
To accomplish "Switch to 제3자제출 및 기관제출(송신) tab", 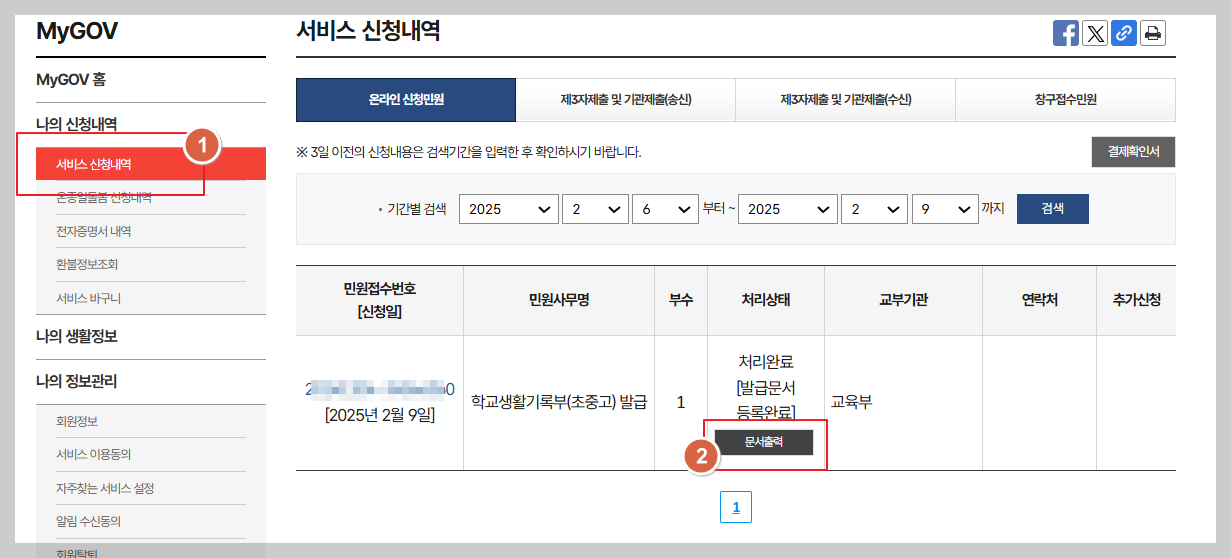I will coord(626,100).
